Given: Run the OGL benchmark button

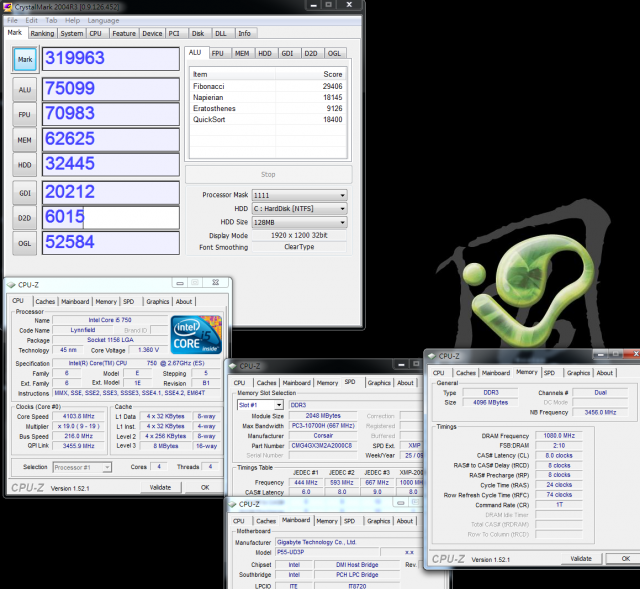Looking at the screenshot, I should pyautogui.click(x=24, y=243).
